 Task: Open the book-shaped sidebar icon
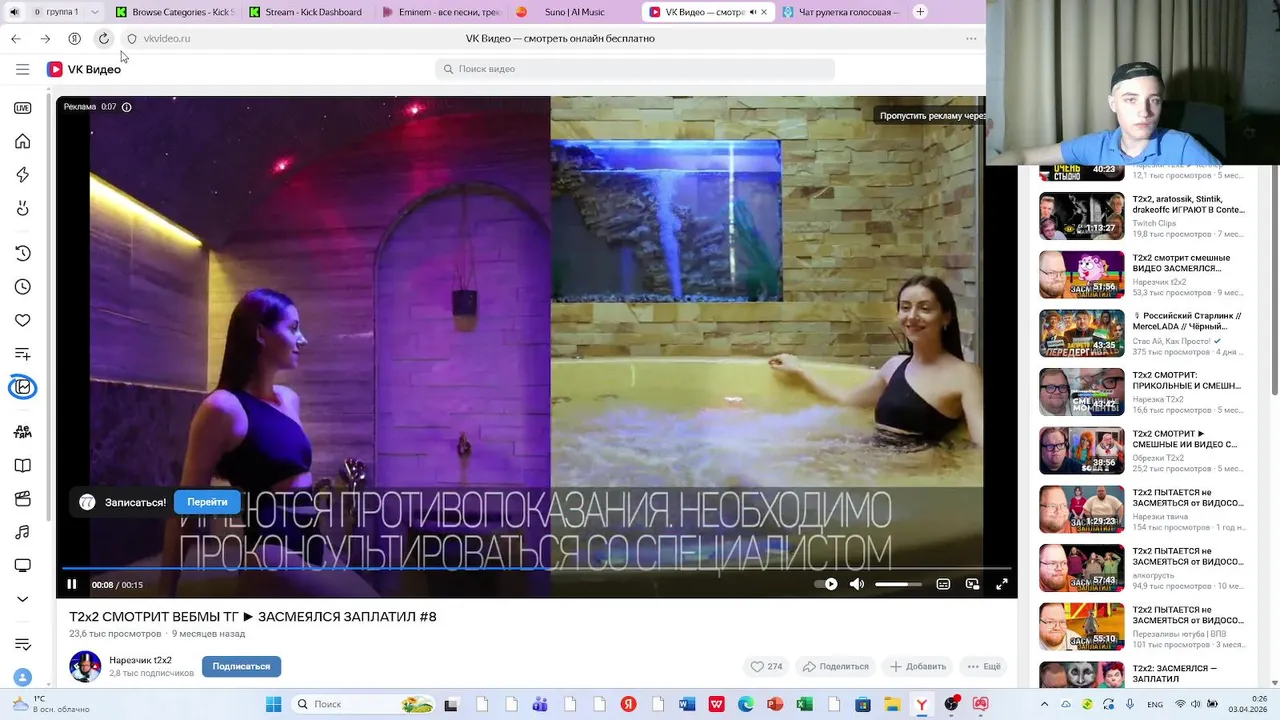pos(22,466)
